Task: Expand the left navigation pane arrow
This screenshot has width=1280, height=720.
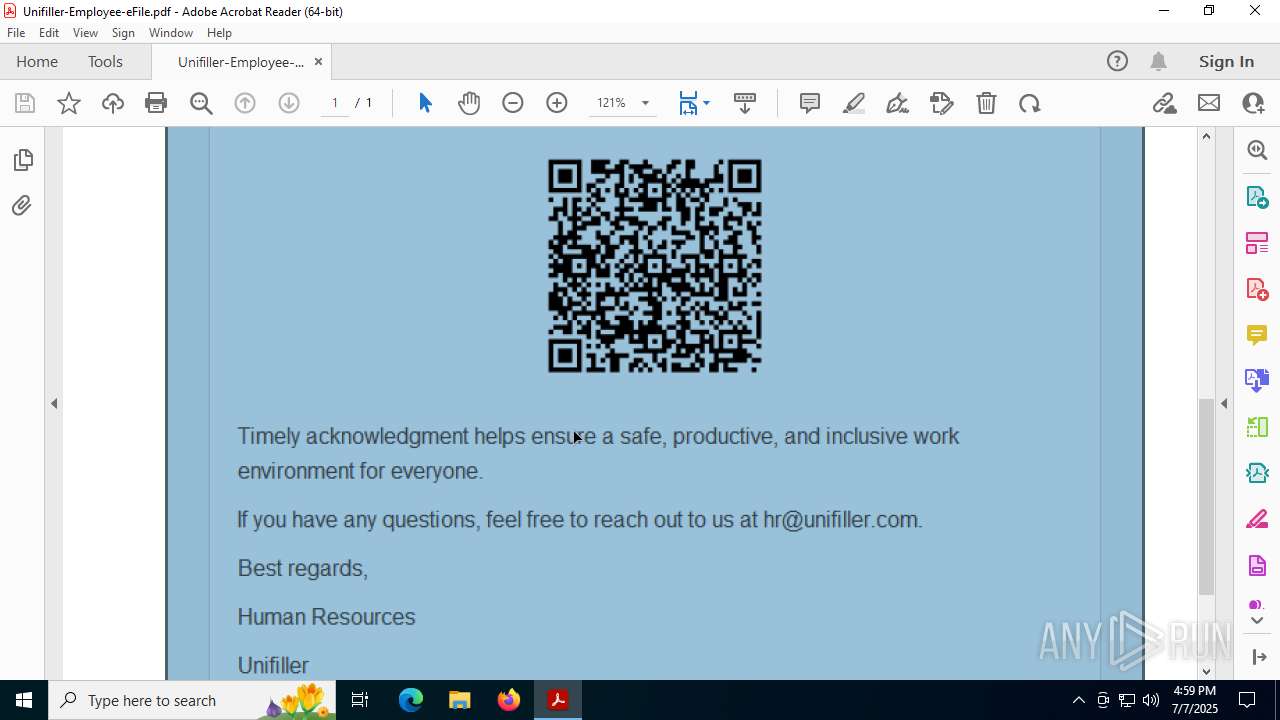Action: tap(54, 404)
